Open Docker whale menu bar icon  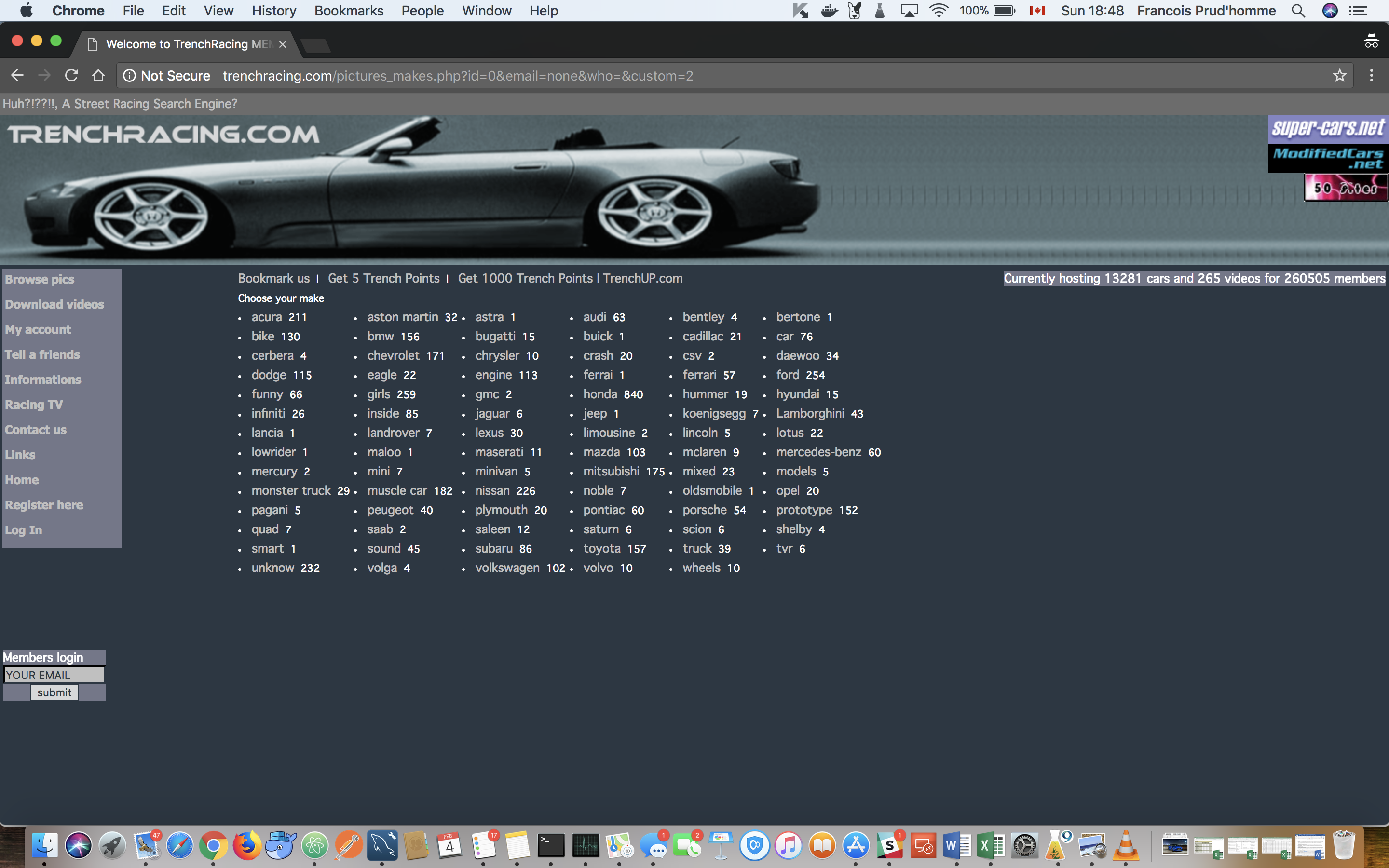[x=829, y=10]
